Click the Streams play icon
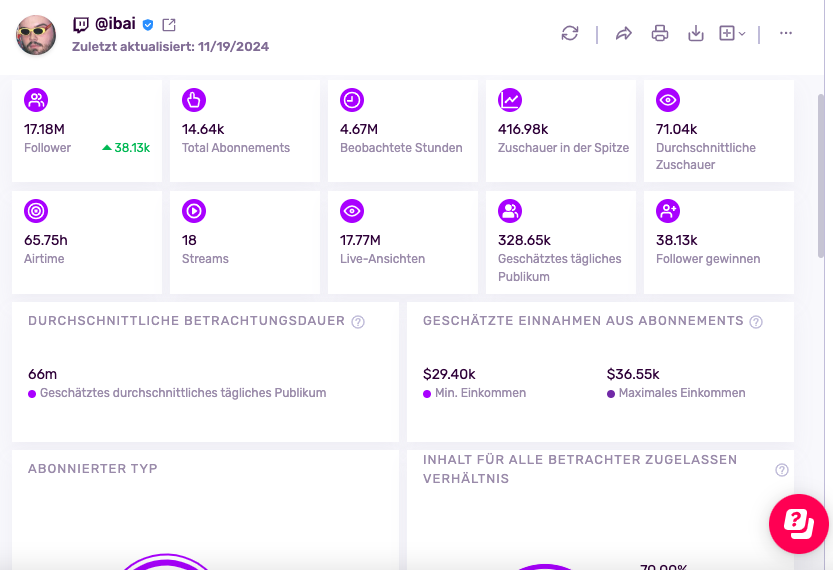833x570 pixels. 194,211
